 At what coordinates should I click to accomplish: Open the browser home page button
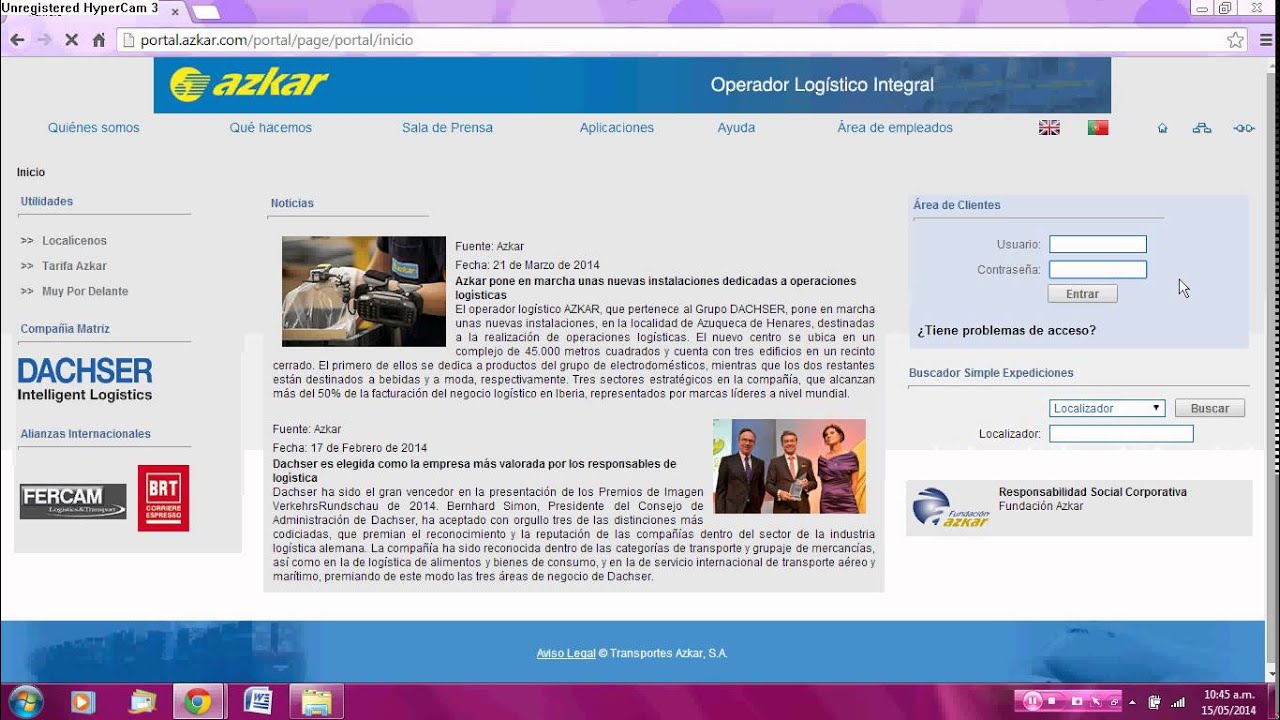[x=99, y=40]
